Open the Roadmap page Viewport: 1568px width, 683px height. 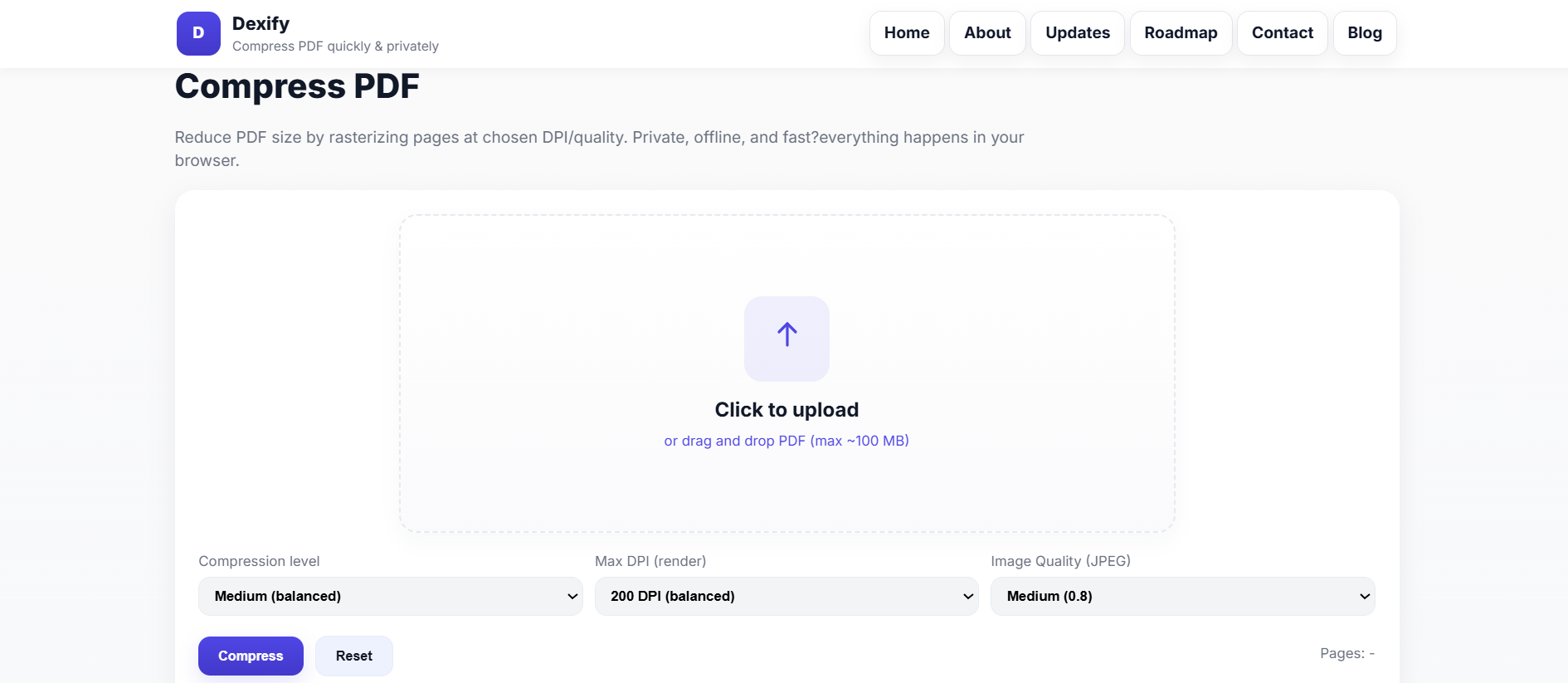point(1180,32)
